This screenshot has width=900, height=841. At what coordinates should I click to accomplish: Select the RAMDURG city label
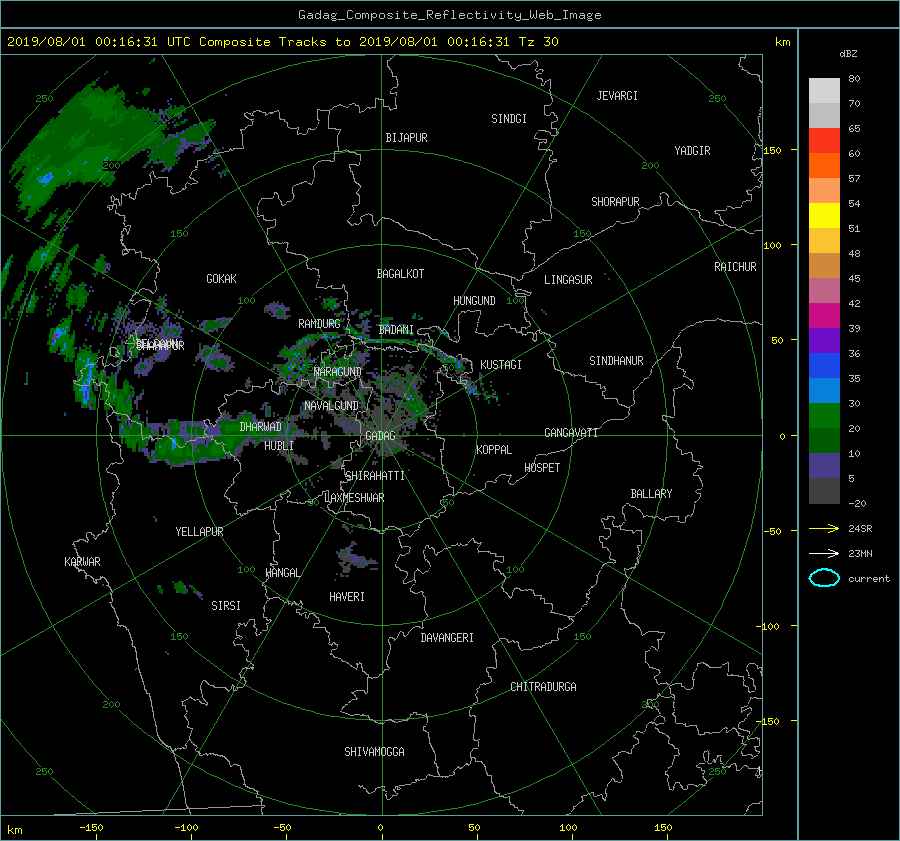[319, 324]
